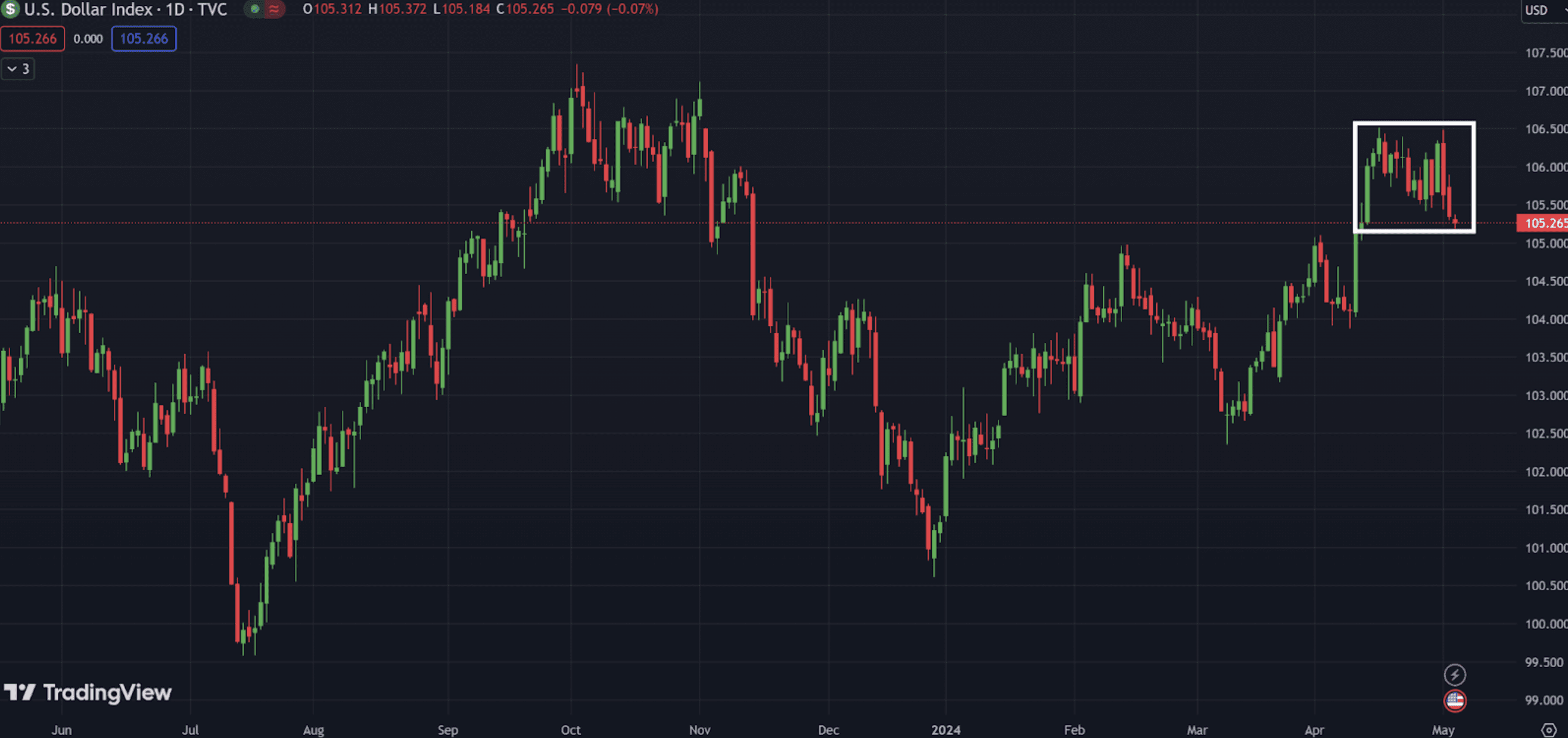The height and width of the screenshot is (738, 1568).
Task: Click the lightning bolt event icon
Action: point(1454,674)
